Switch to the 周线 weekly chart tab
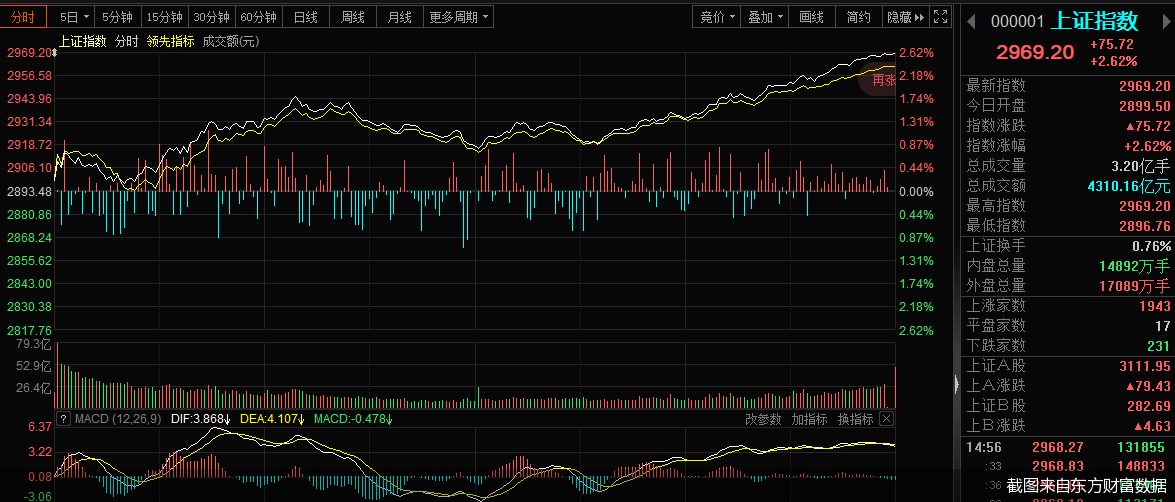The width and height of the screenshot is (1175, 502). [353, 16]
